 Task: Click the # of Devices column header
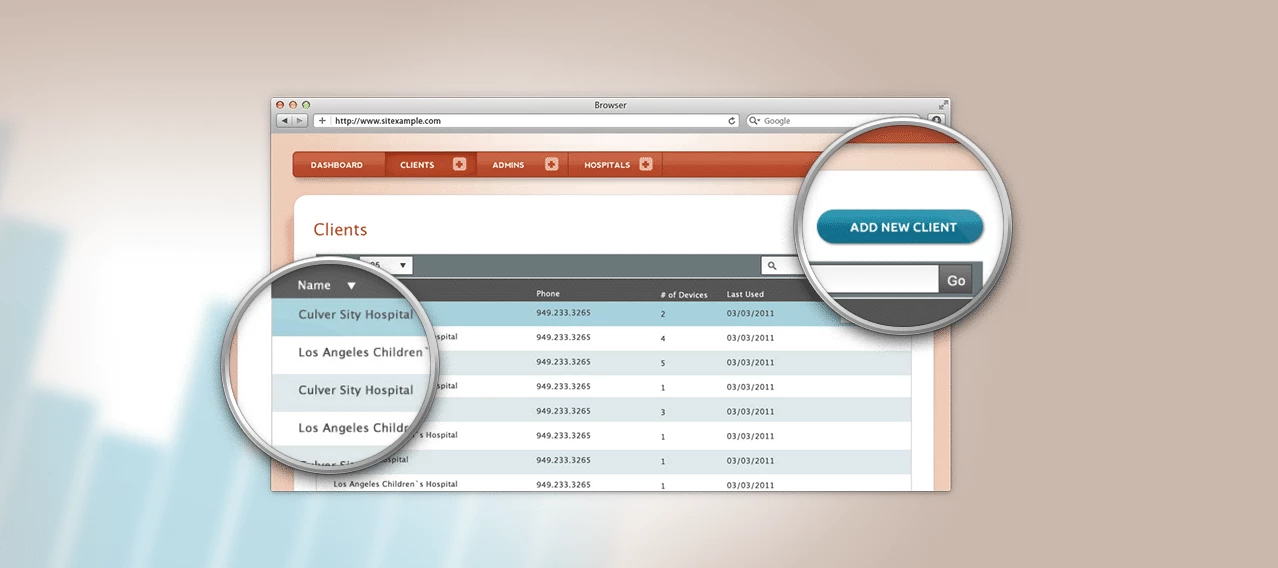[x=684, y=295]
